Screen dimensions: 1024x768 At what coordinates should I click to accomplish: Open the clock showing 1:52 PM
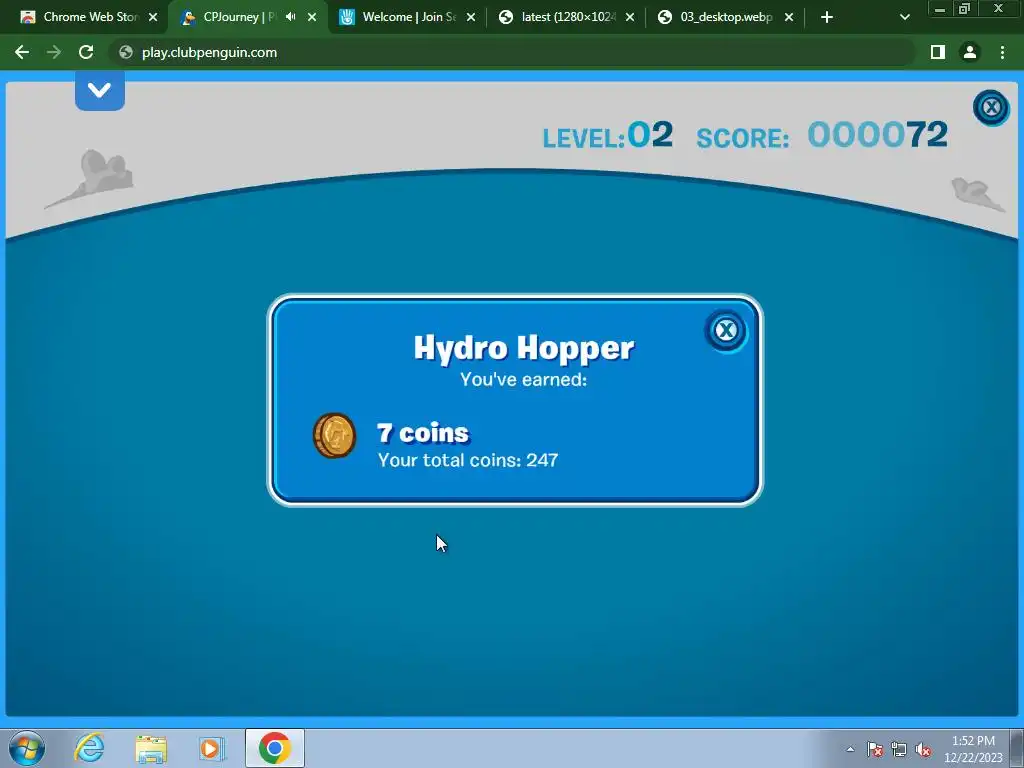(973, 749)
